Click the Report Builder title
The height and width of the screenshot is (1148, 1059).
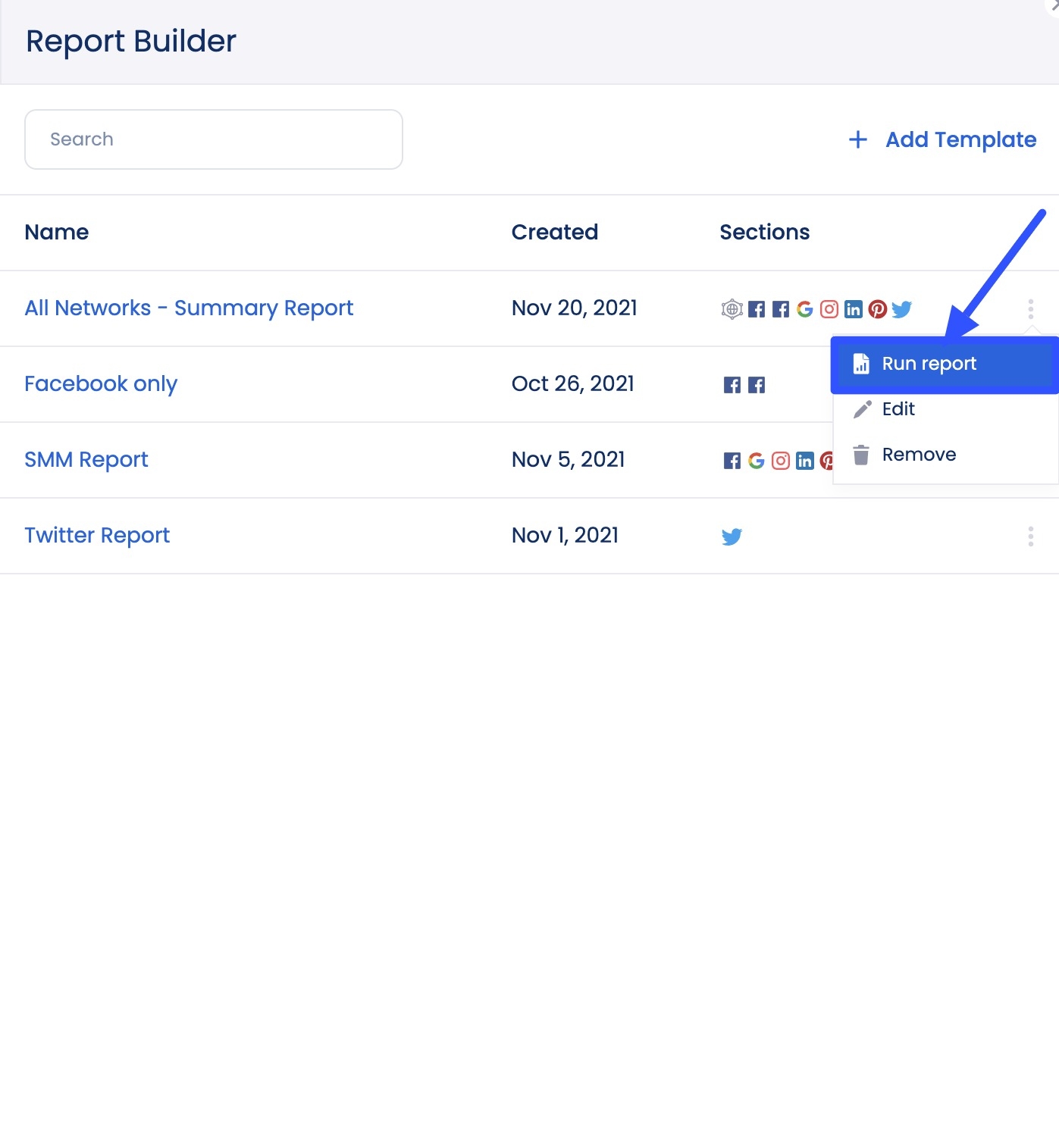tap(130, 41)
